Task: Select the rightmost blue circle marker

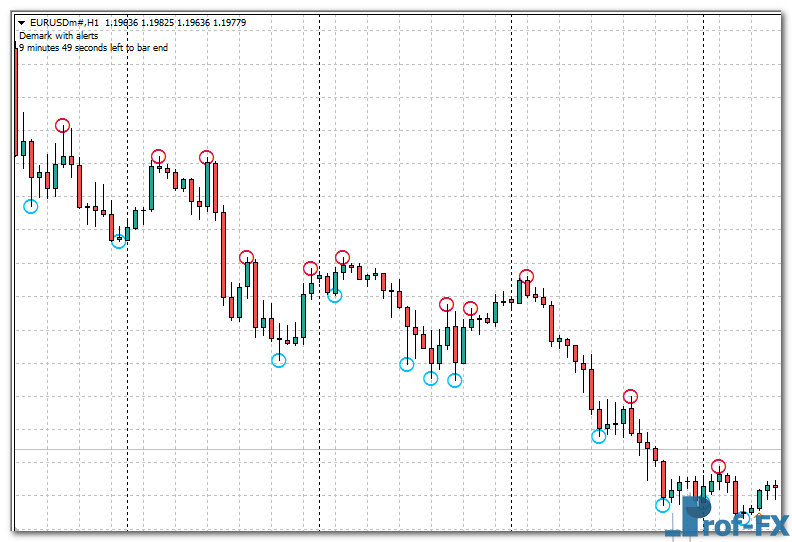Action: pyautogui.click(x=662, y=505)
